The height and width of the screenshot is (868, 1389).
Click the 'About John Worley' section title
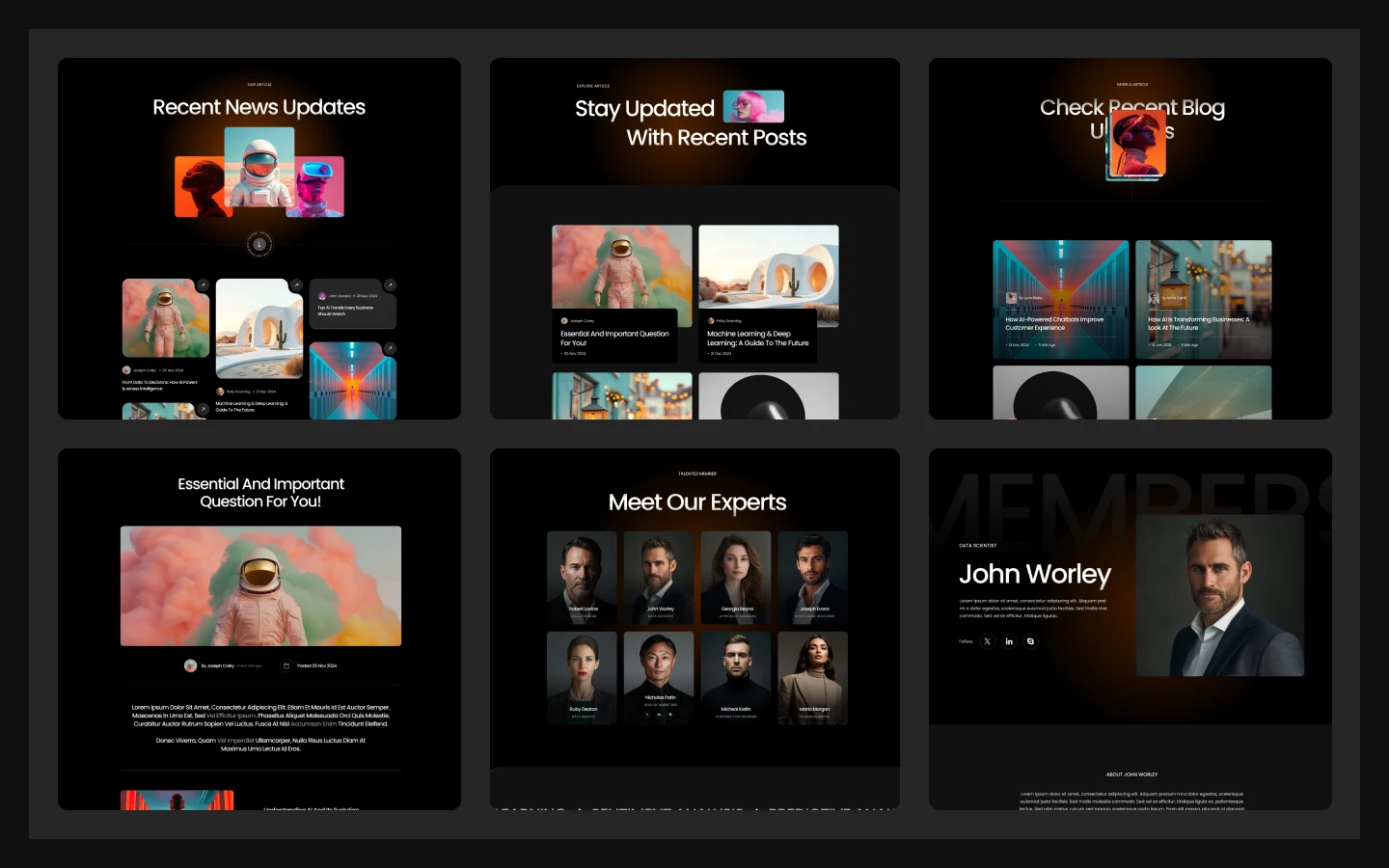point(1131,774)
